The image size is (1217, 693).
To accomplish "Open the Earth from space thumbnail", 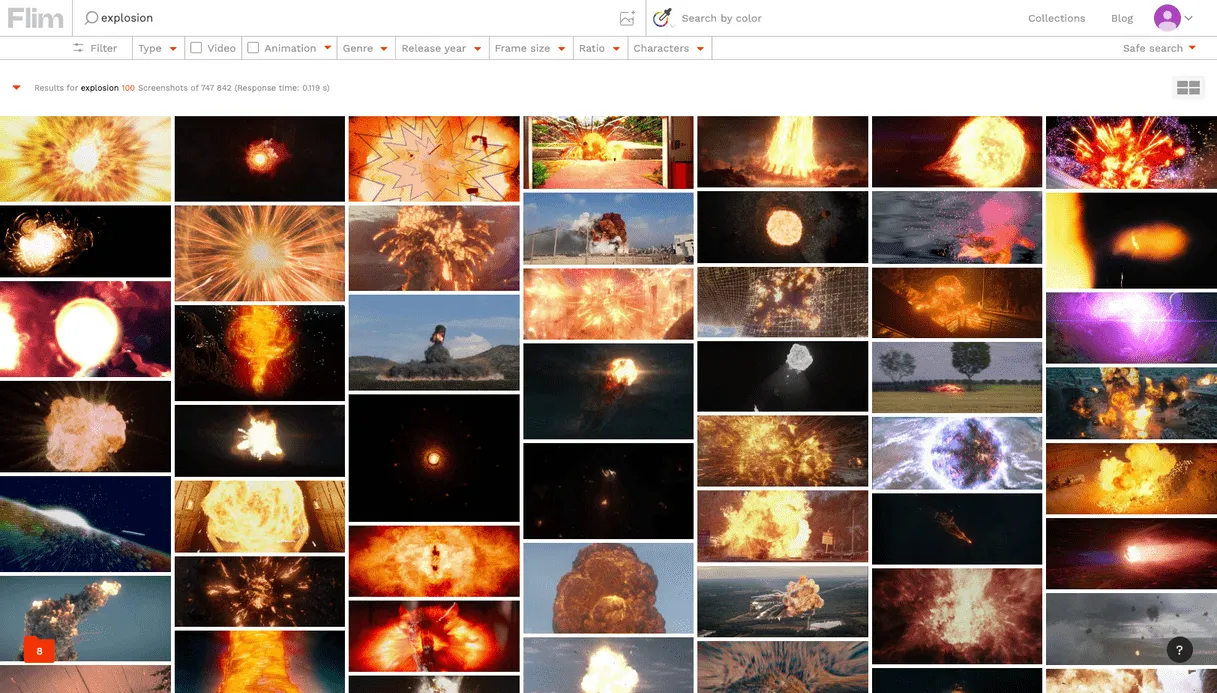I will coord(85,524).
